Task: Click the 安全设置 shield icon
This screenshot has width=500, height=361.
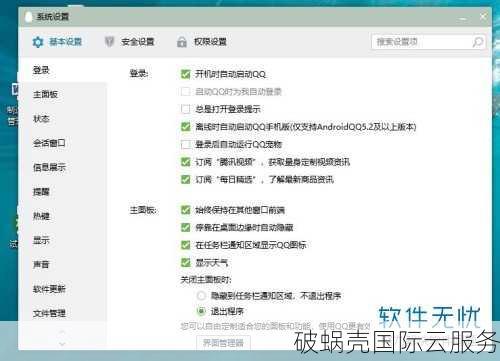Action: point(109,42)
